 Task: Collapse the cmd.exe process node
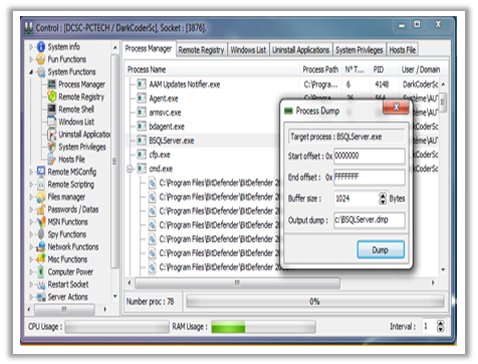(x=130, y=169)
